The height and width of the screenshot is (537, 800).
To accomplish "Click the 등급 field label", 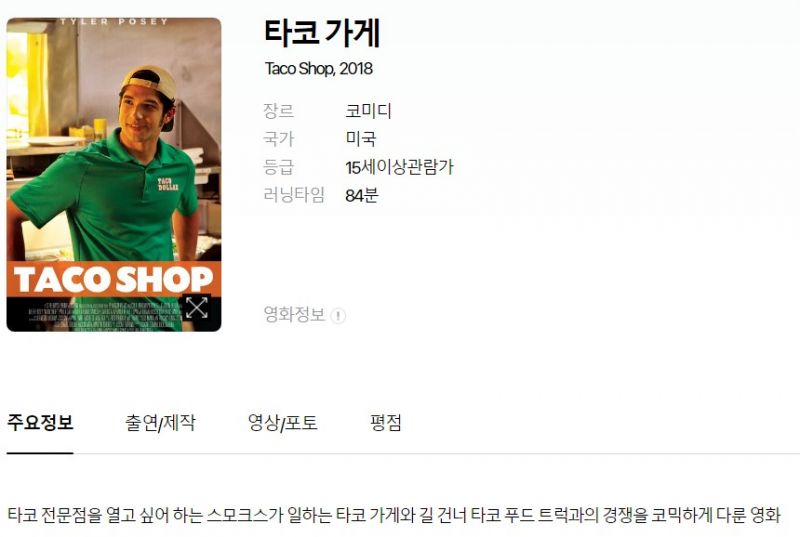I will 278,167.
